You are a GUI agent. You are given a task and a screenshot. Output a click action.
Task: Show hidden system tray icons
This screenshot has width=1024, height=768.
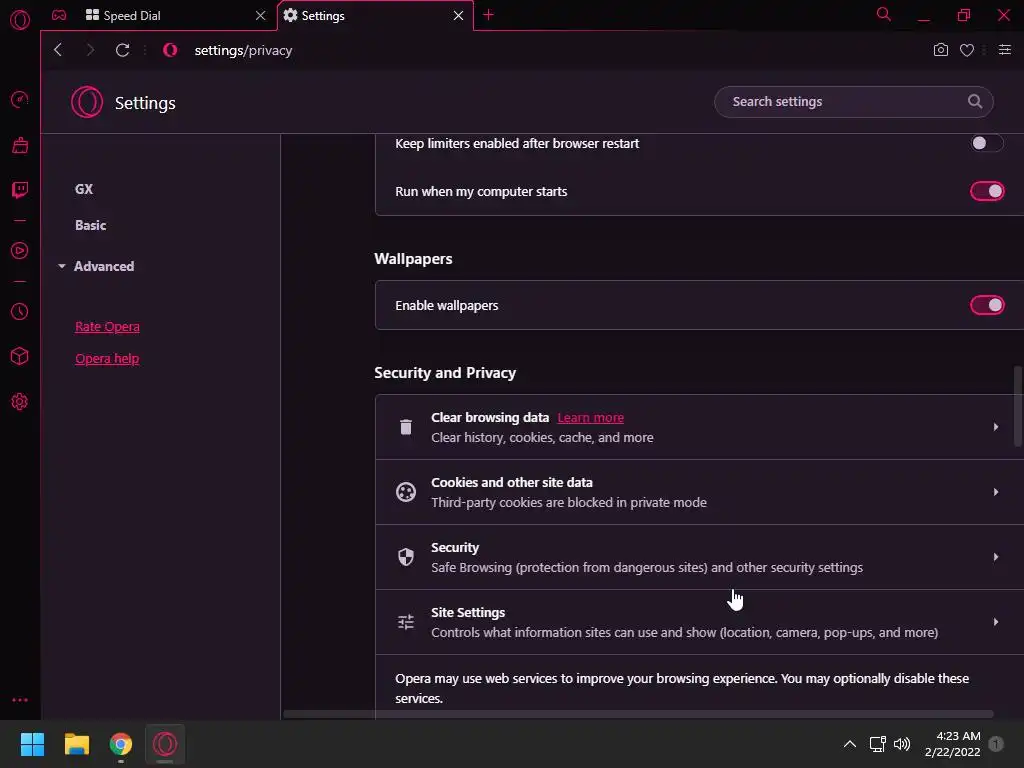pyautogui.click(x=850, y=744)
